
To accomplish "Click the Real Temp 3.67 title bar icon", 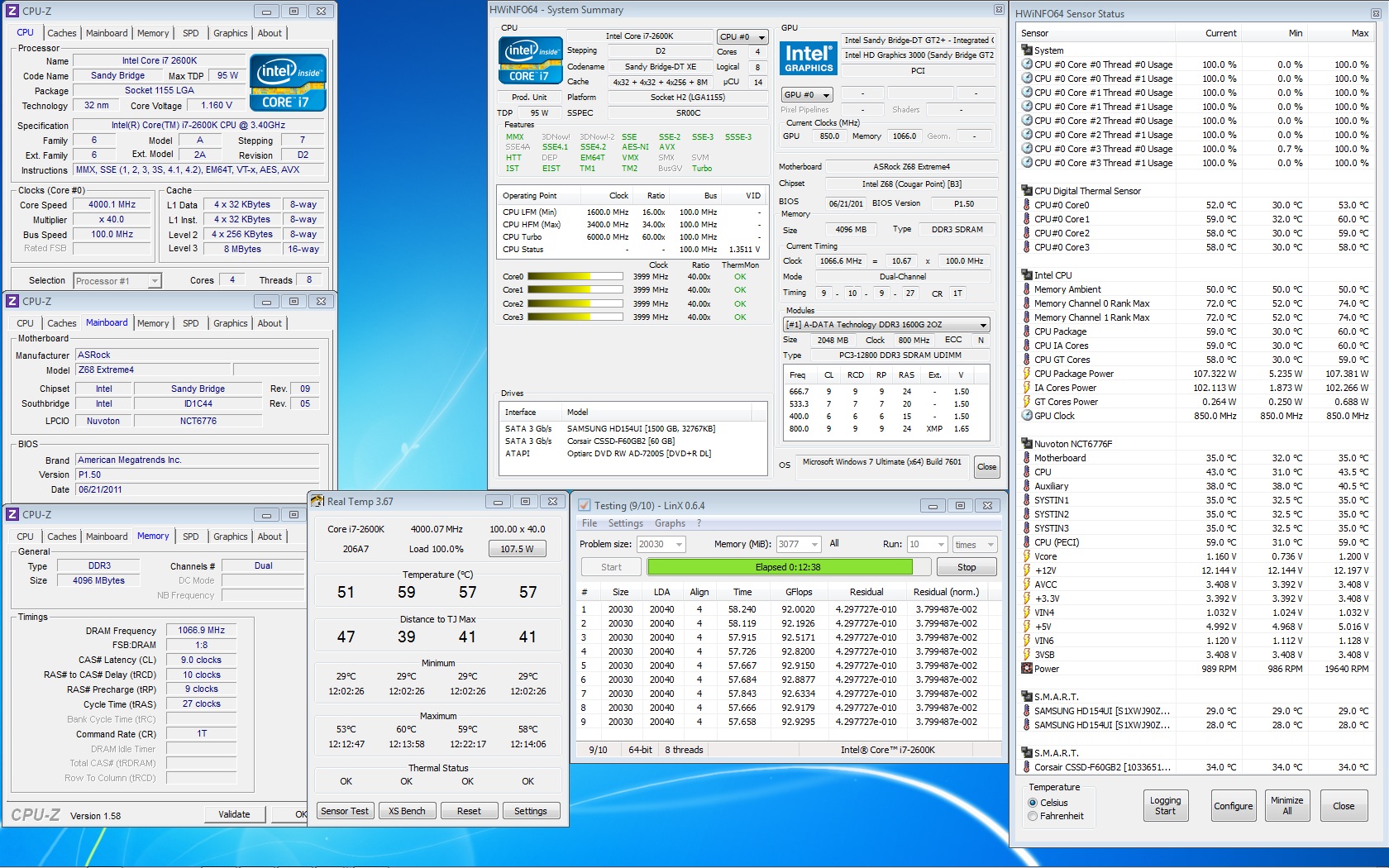I will (x=317, y=501).
